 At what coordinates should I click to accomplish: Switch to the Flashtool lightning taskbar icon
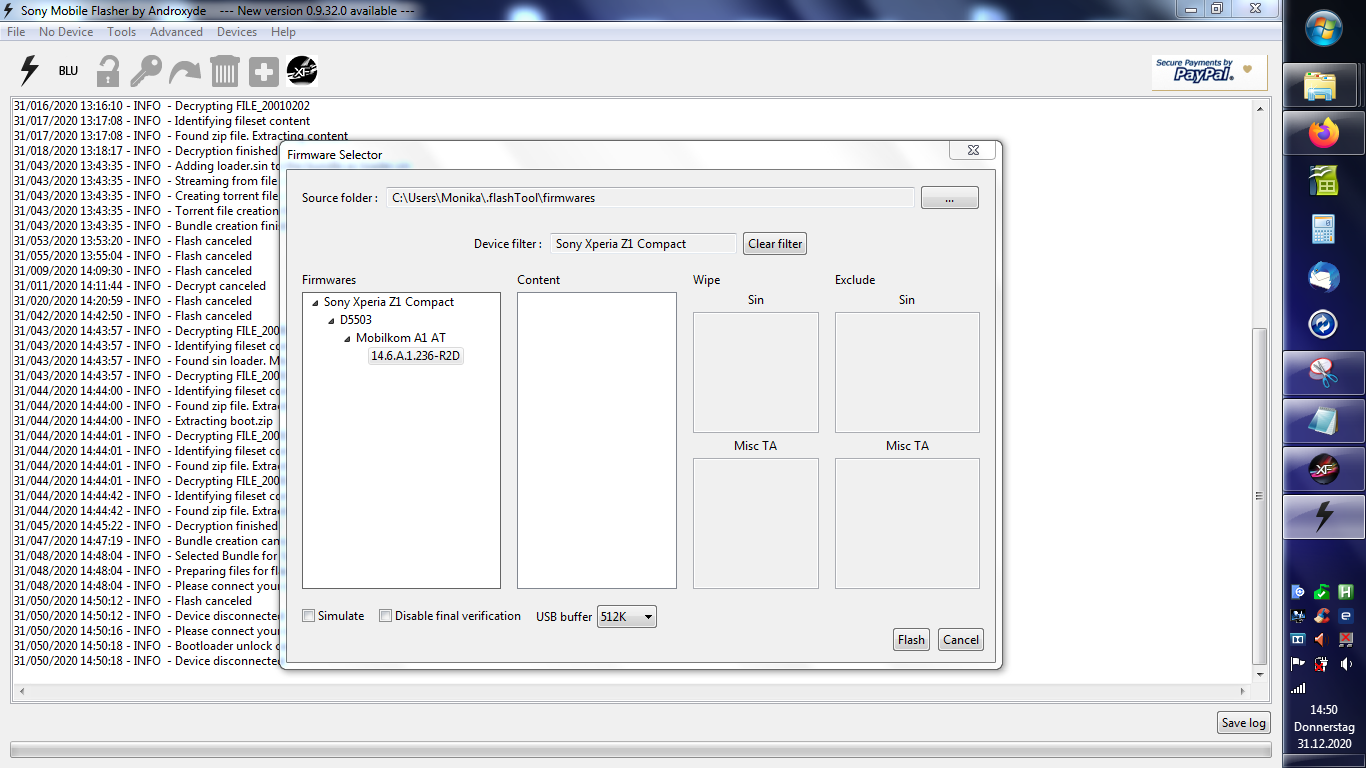pyautogui.click(x=1324, y=517)
